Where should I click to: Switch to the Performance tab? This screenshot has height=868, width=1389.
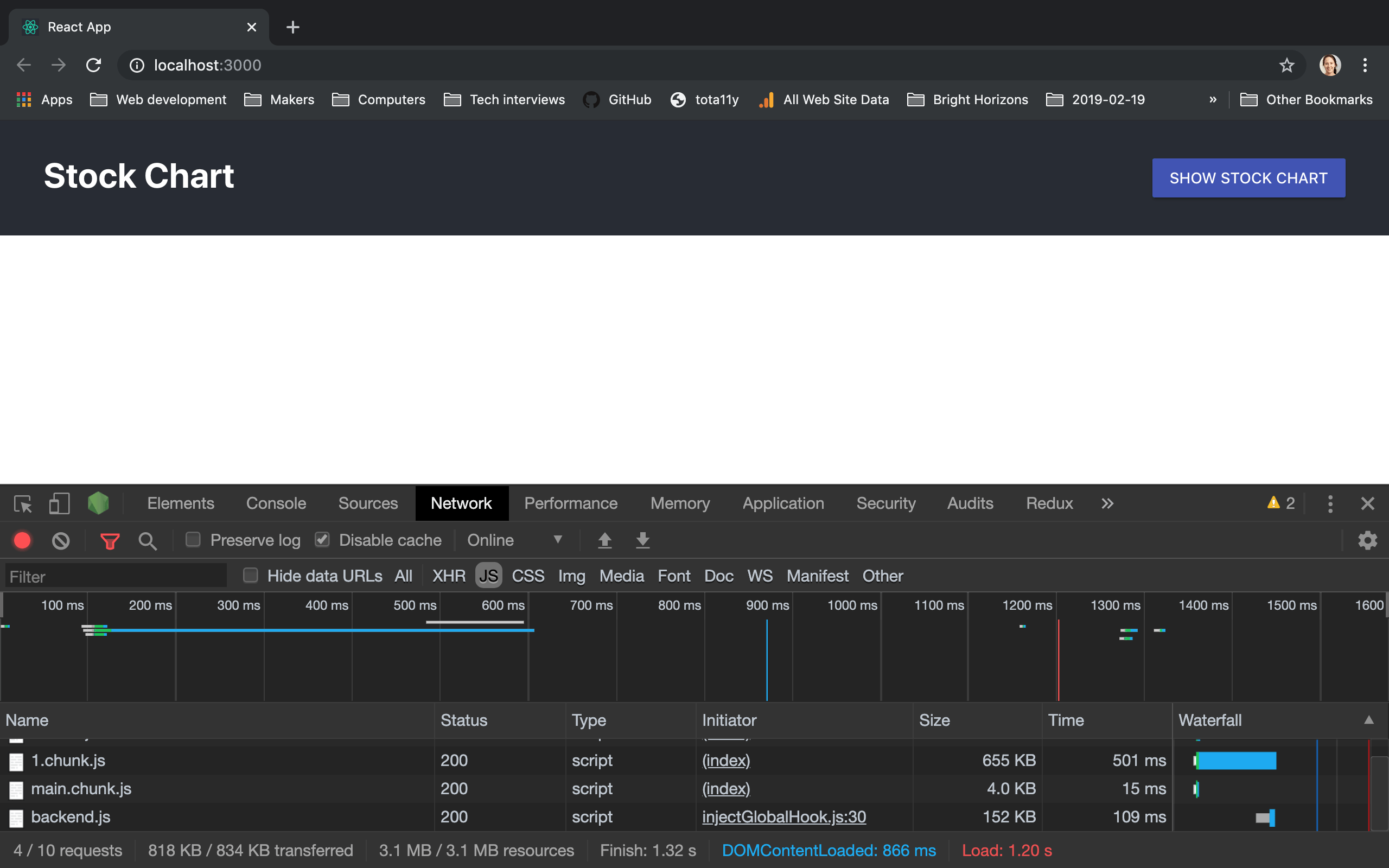(x=571, y=503)
